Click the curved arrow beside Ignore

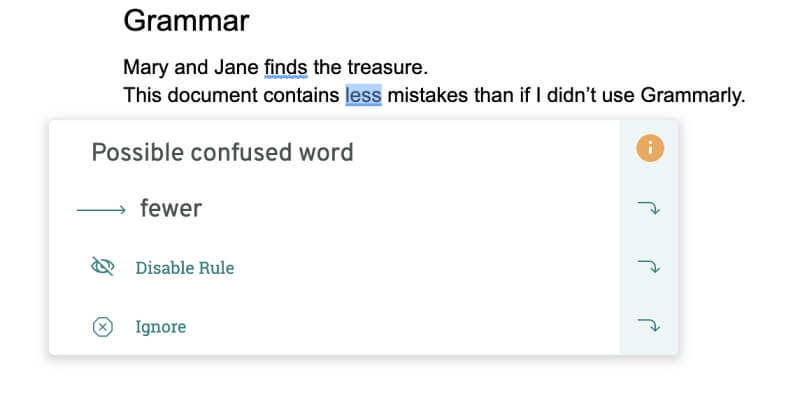[649, 325]
